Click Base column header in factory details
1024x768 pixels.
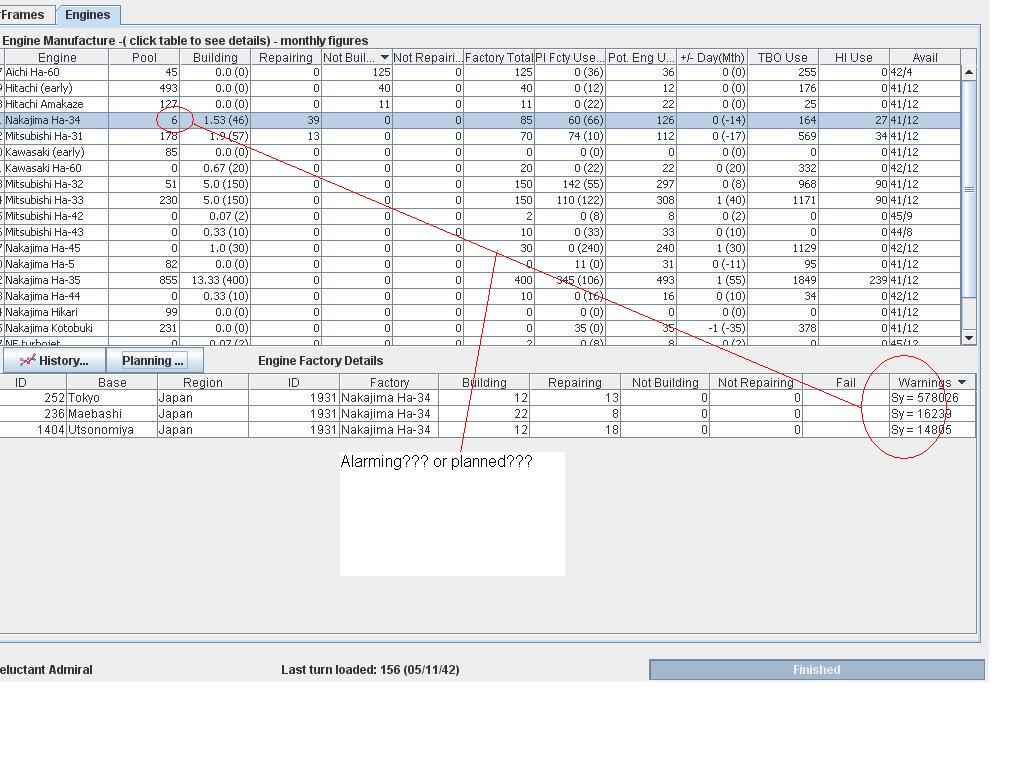point(112,382)
